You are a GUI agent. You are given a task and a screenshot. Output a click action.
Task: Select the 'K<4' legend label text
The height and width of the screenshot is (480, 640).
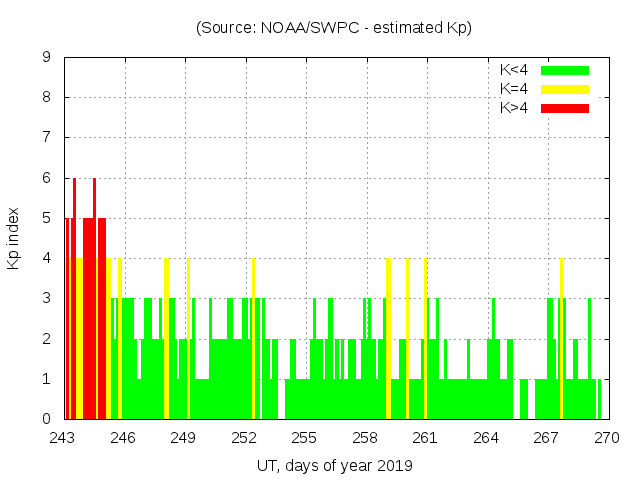coord(514,70)
